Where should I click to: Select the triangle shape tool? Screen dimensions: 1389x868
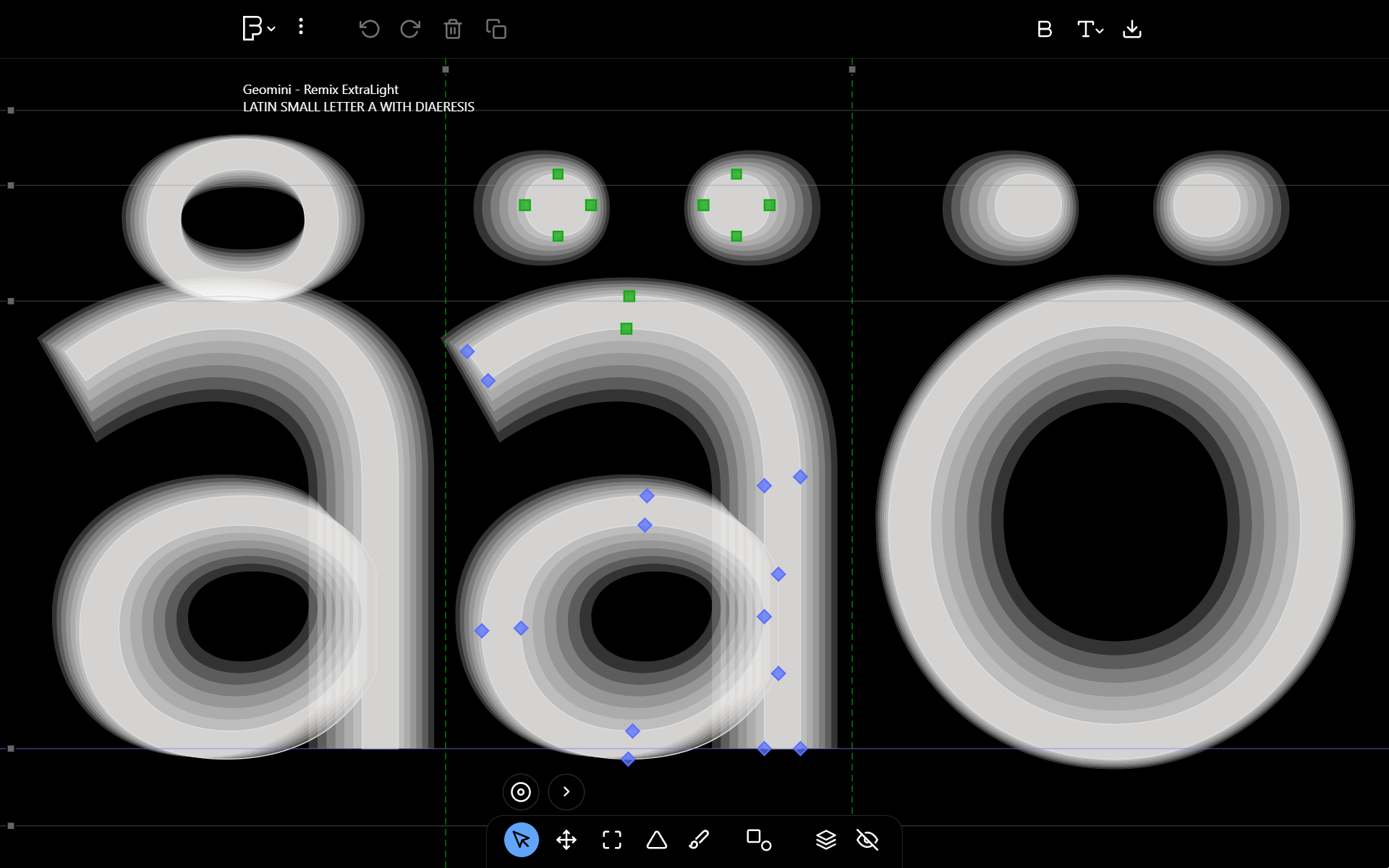657,840
